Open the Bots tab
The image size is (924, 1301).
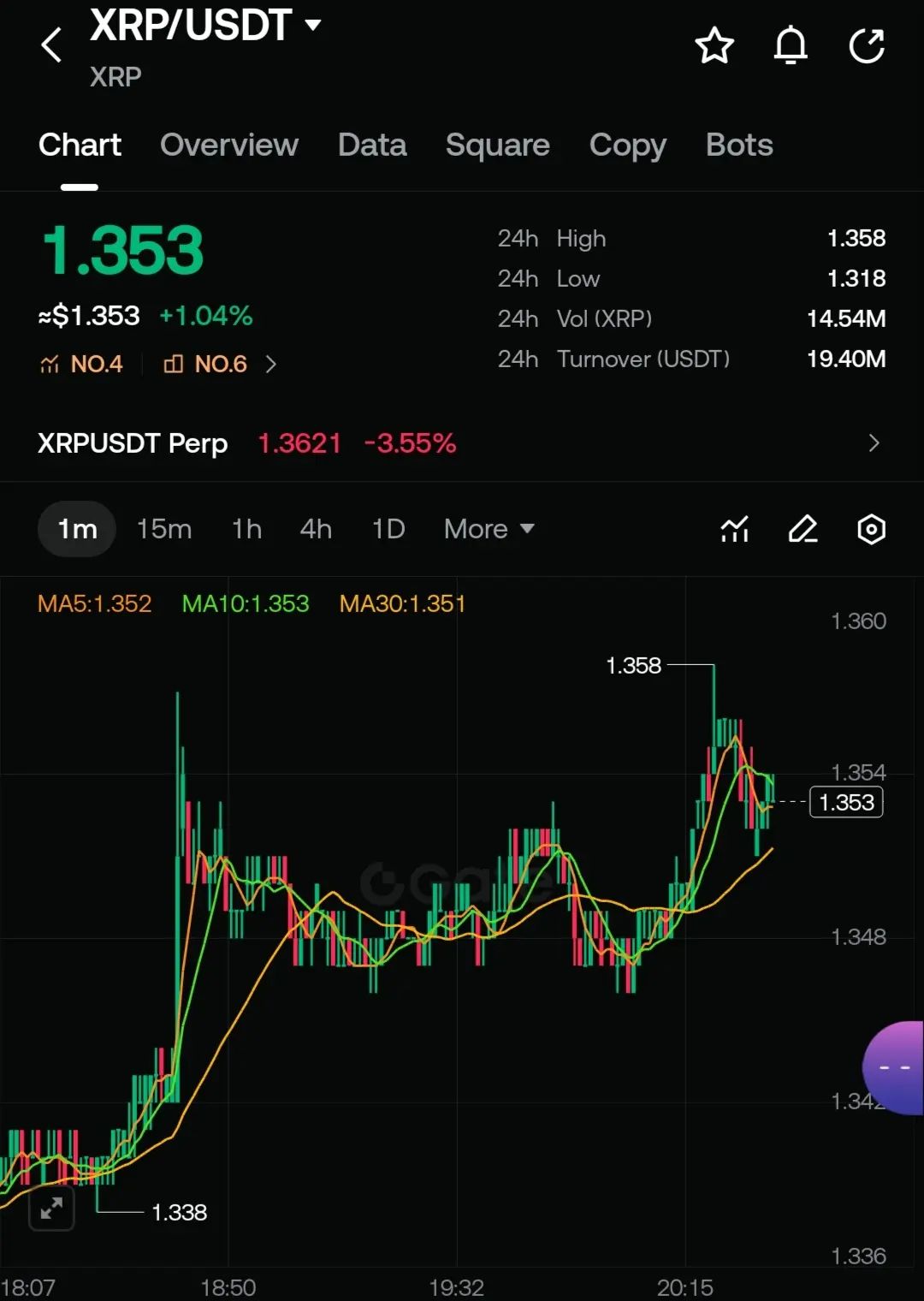coord(739,145)
